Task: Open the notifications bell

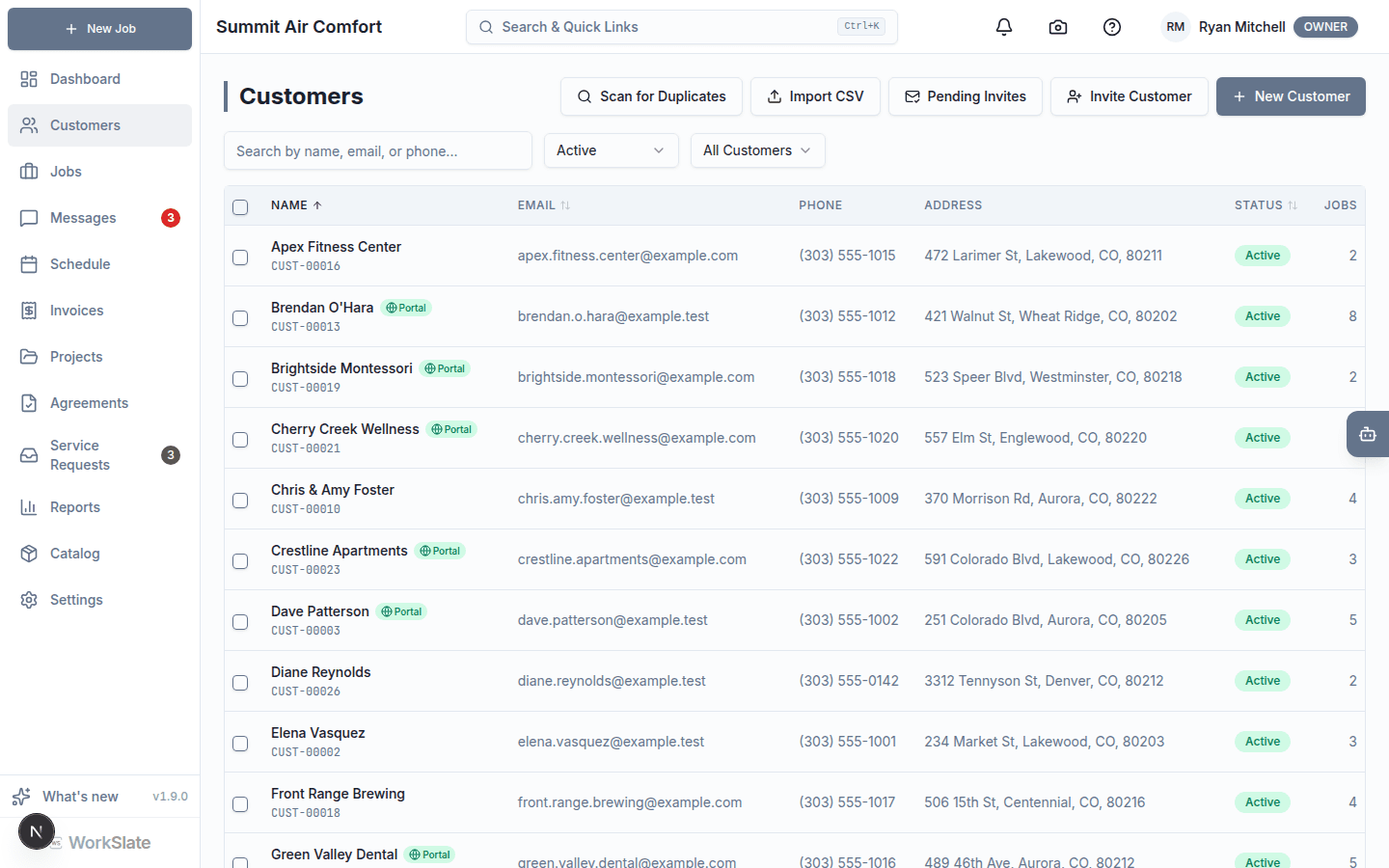Action: click(x=1004, y=27)
